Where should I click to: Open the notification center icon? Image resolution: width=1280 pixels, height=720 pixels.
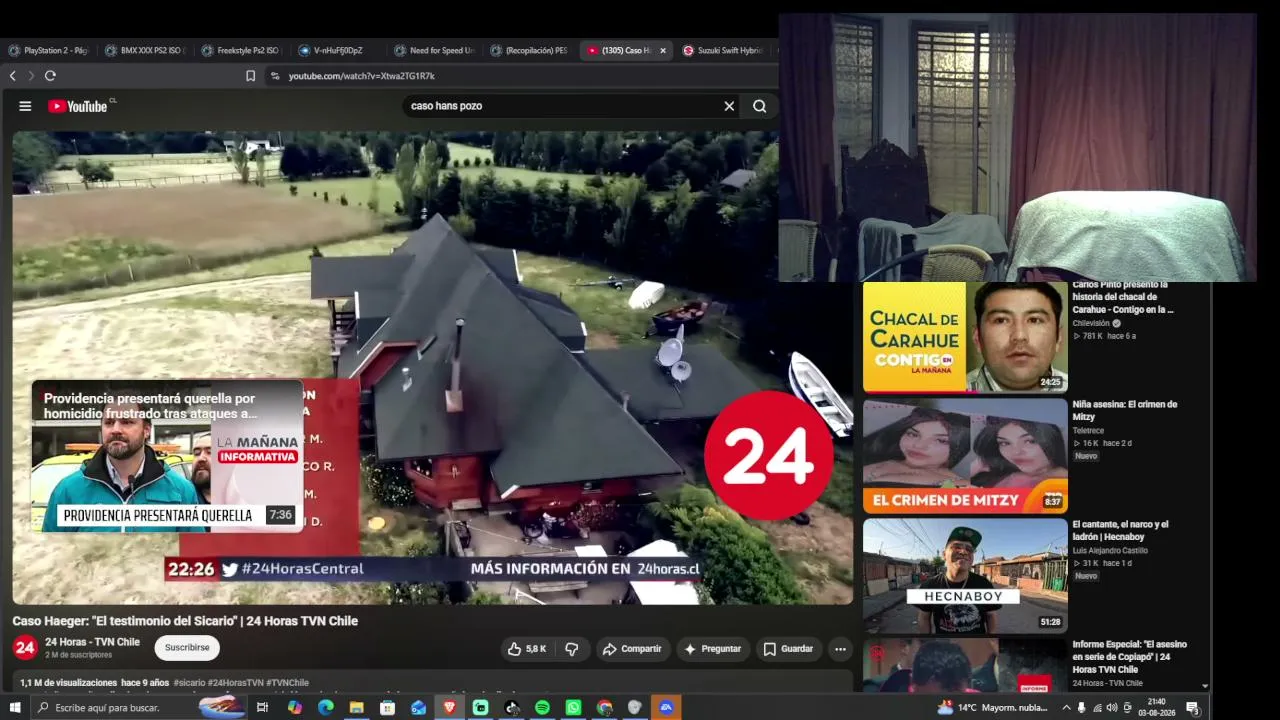tap(1192, 708)
